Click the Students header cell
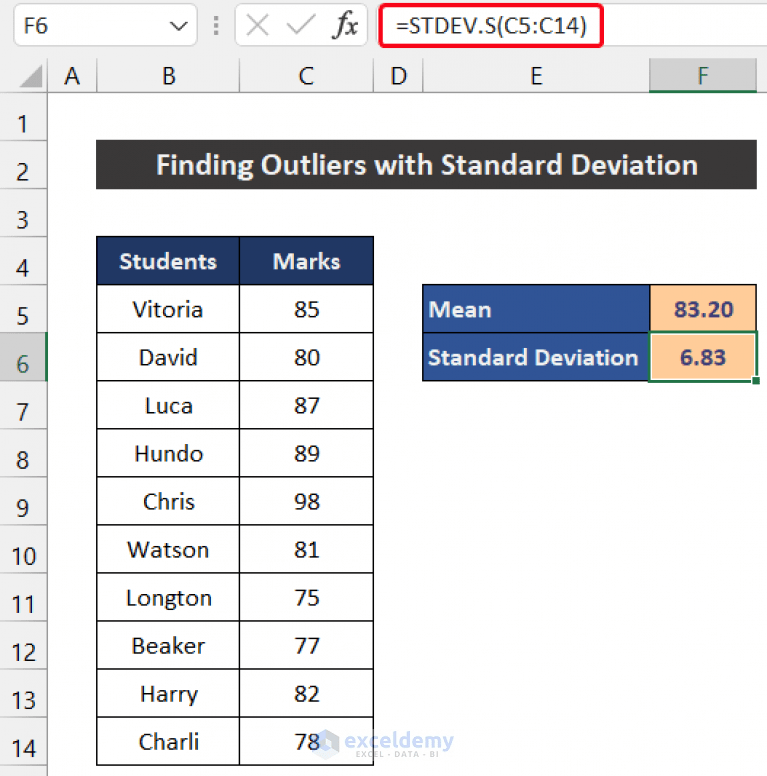Image resolution: width=767 pixels, height=776 pixels. pyautogui.click(x=168, y=261)
